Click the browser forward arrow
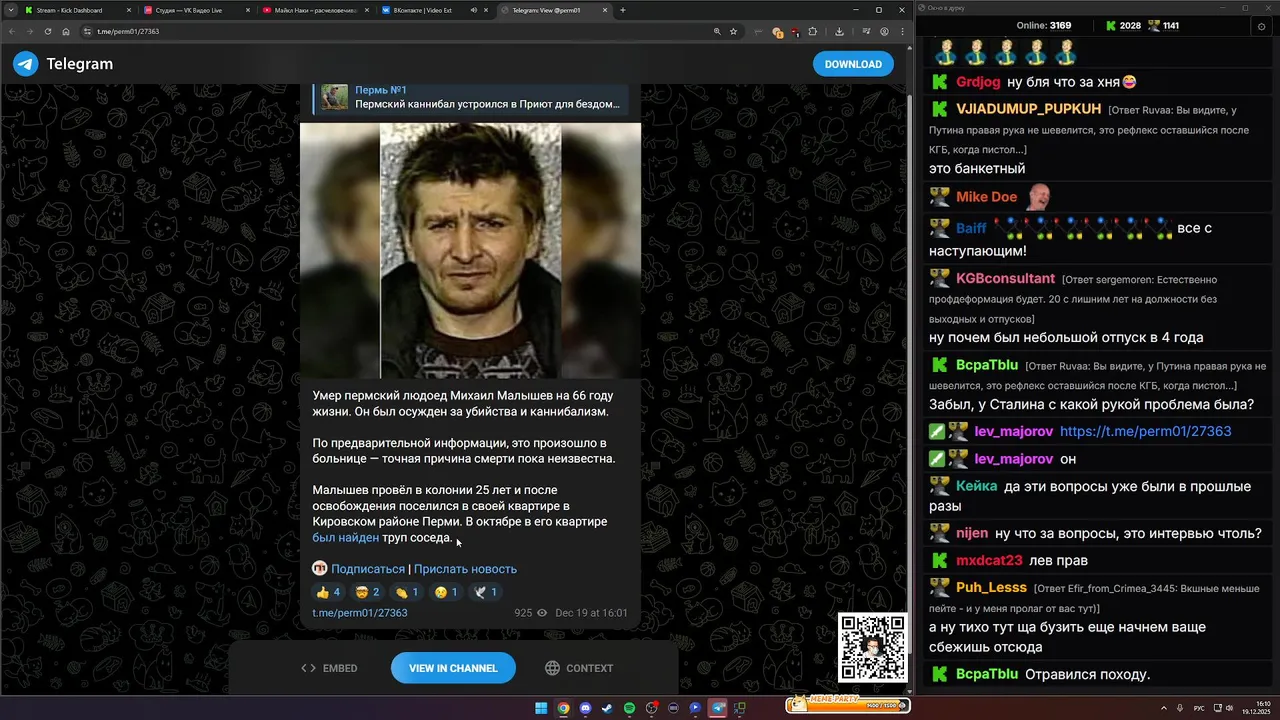The height and width of the screenshot is (720, 1280). (30, 31)
